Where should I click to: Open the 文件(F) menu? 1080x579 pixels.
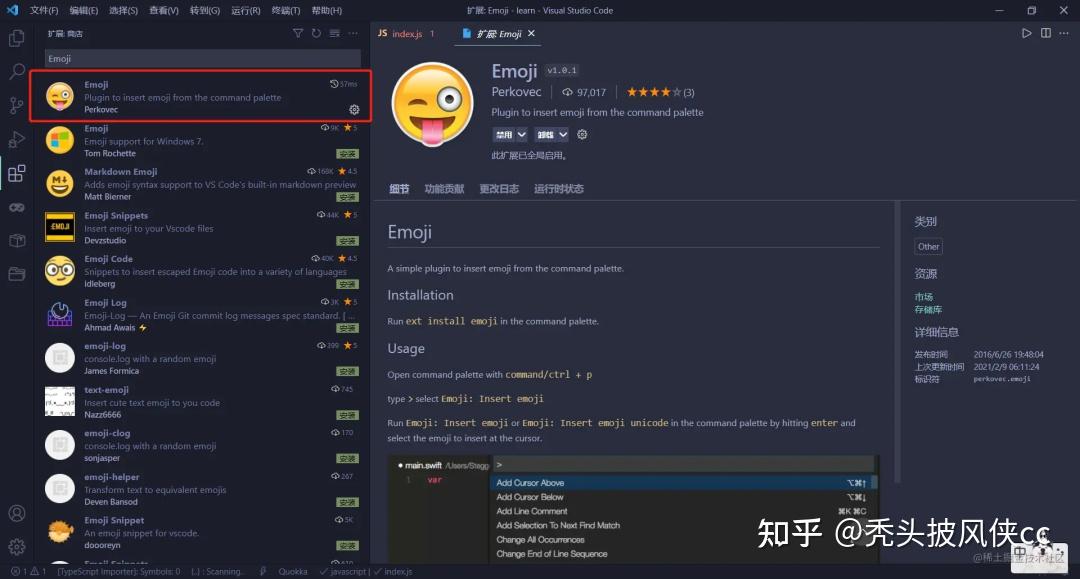click(x=44, y=10)
